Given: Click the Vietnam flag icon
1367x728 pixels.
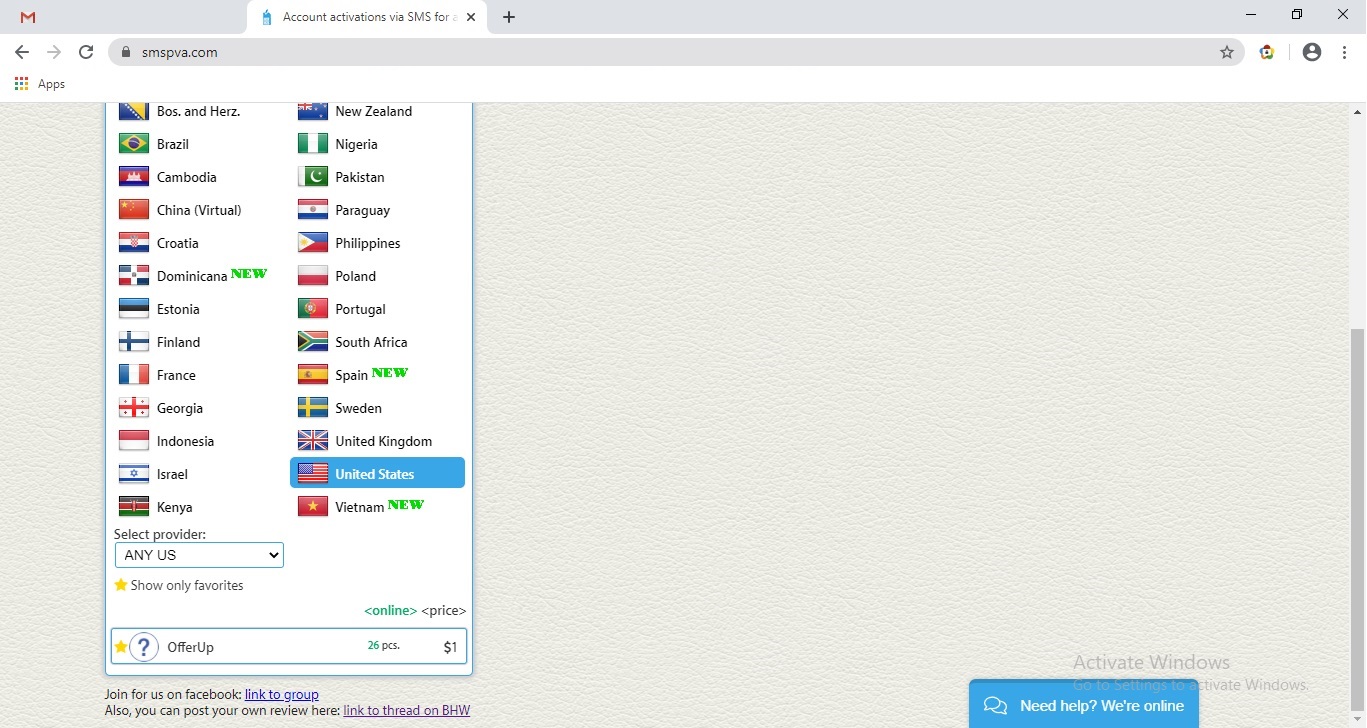Looking at the screenshot, I should [313, 507].
